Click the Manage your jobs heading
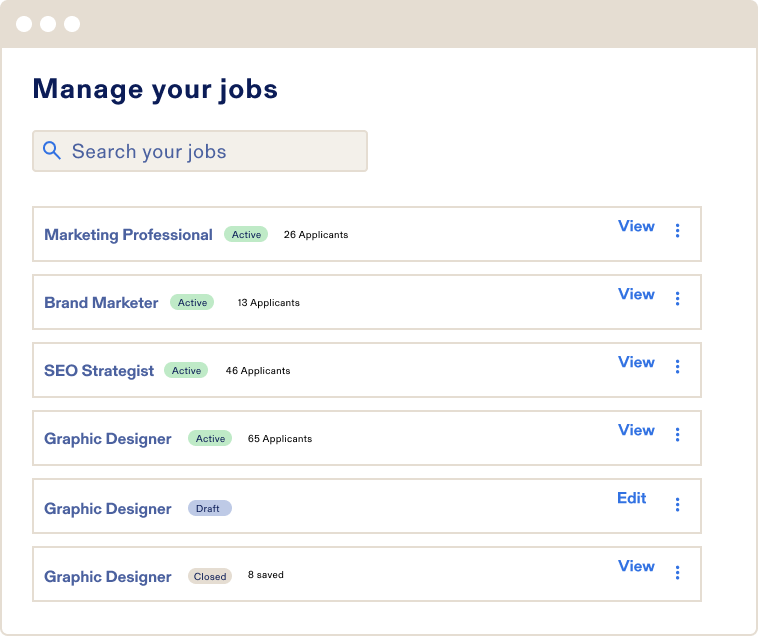The image size is (758, 636). point(155,90)
